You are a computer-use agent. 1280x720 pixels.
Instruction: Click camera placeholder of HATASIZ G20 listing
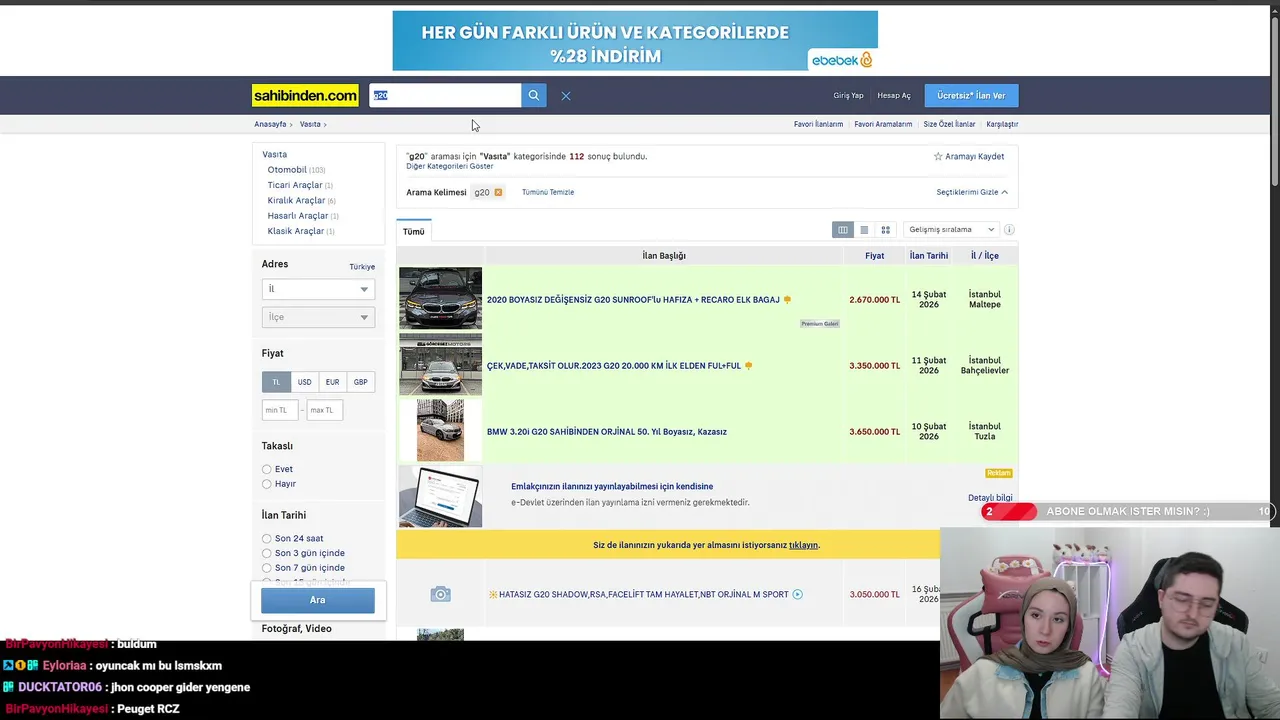(440, 594)
